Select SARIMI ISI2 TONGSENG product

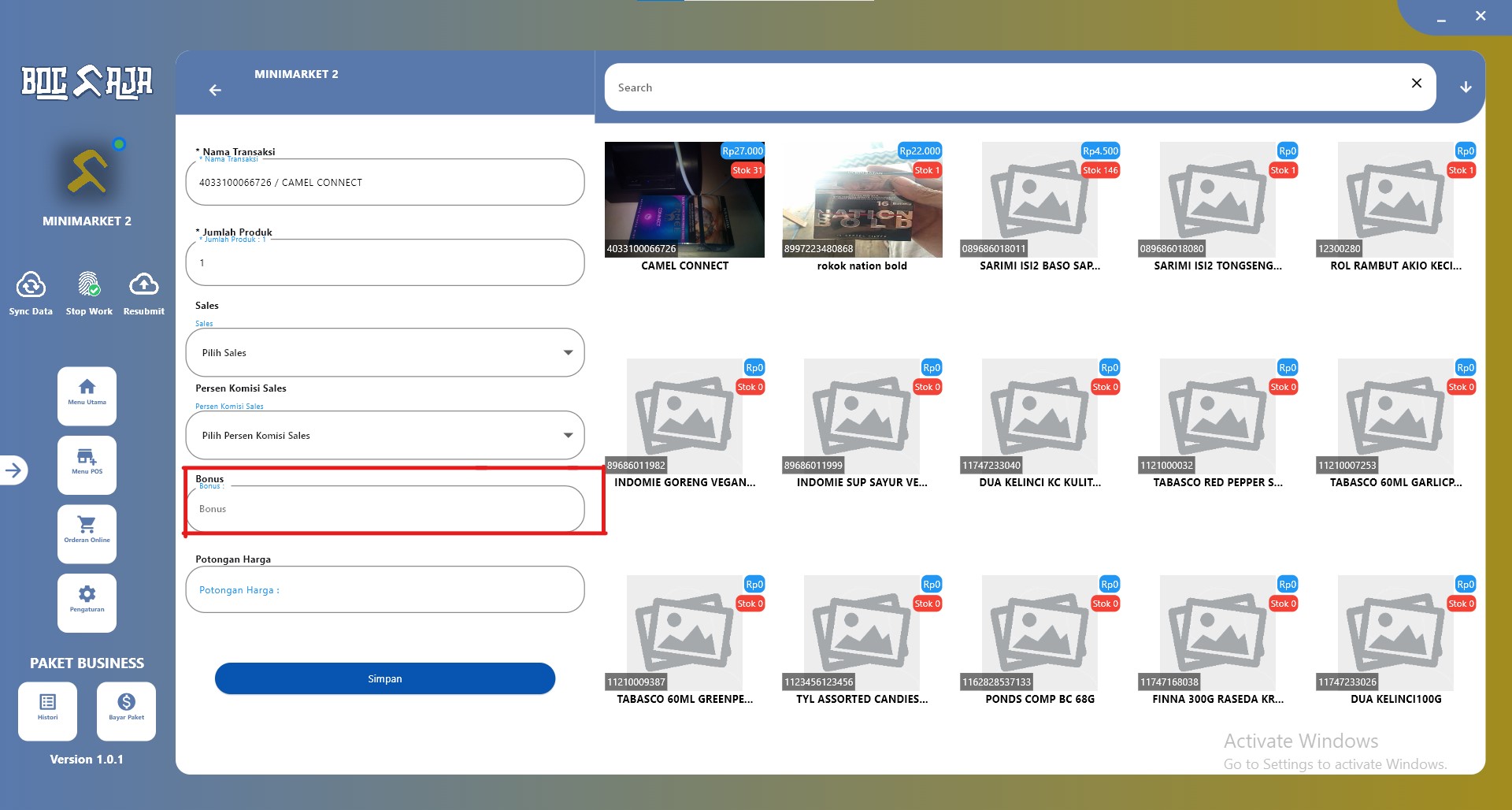(1217, 199)
